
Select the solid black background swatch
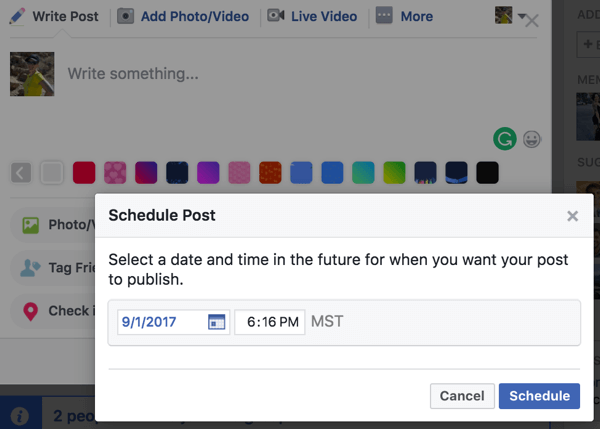coord(487,173)
